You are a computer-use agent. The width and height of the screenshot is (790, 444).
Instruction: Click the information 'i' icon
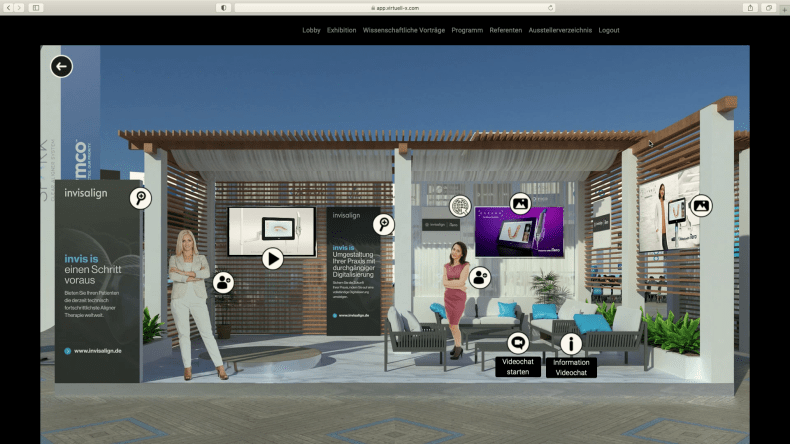[571, 344]
